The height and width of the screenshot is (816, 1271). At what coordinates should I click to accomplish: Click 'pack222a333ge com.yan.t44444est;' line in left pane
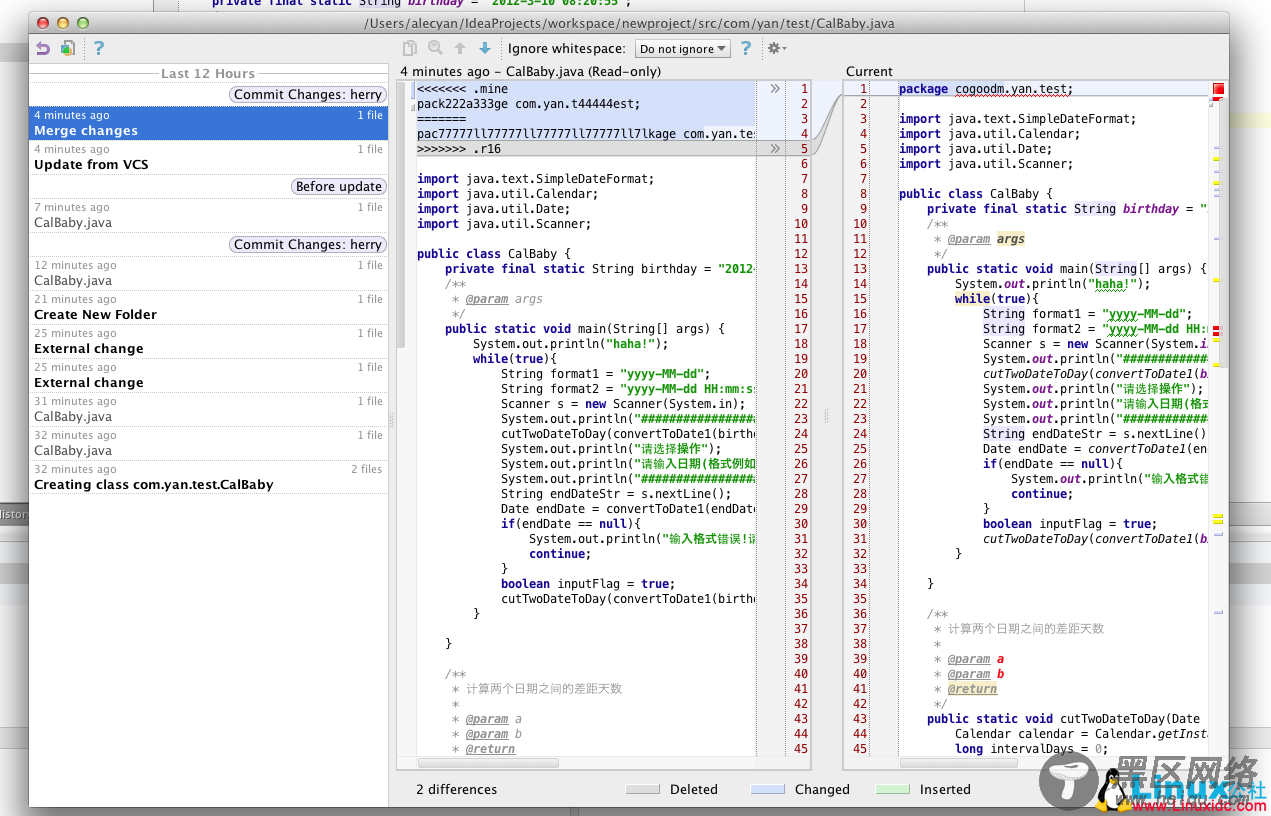tap(529, 104)
